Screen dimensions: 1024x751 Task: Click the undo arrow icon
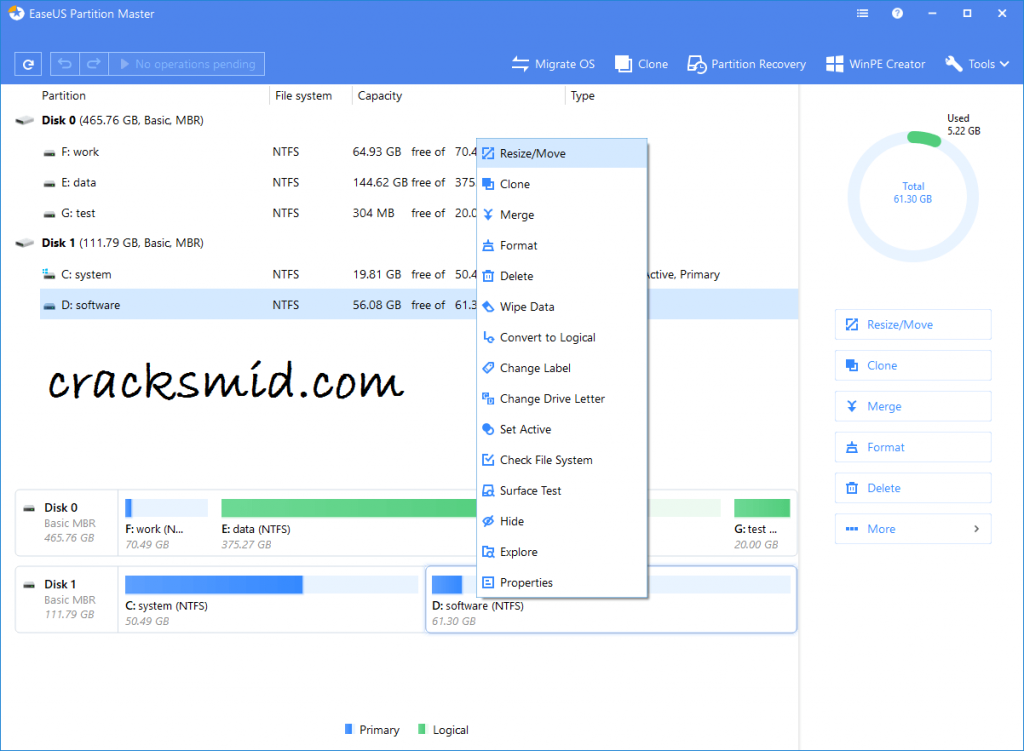pyautogui.click(x=65, y=64)
